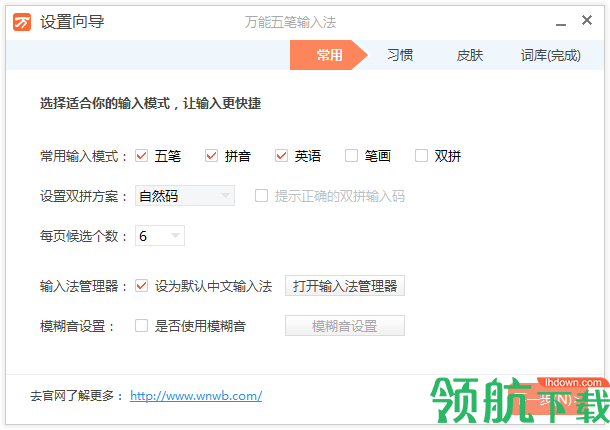Screen dimensions: 610x430
Task: Enable the 双拼 input mode checkbox
Action: point(421,156)
